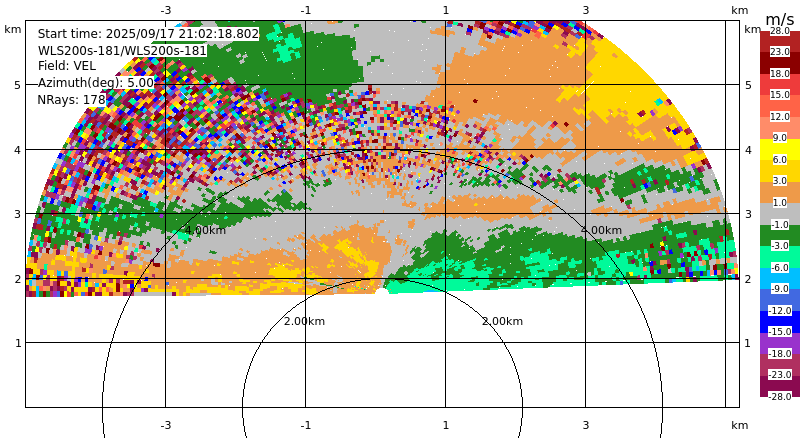Click the -6.0 colorbar tick label
Viewport: 800px width, 438px height.
pos(780,267)
